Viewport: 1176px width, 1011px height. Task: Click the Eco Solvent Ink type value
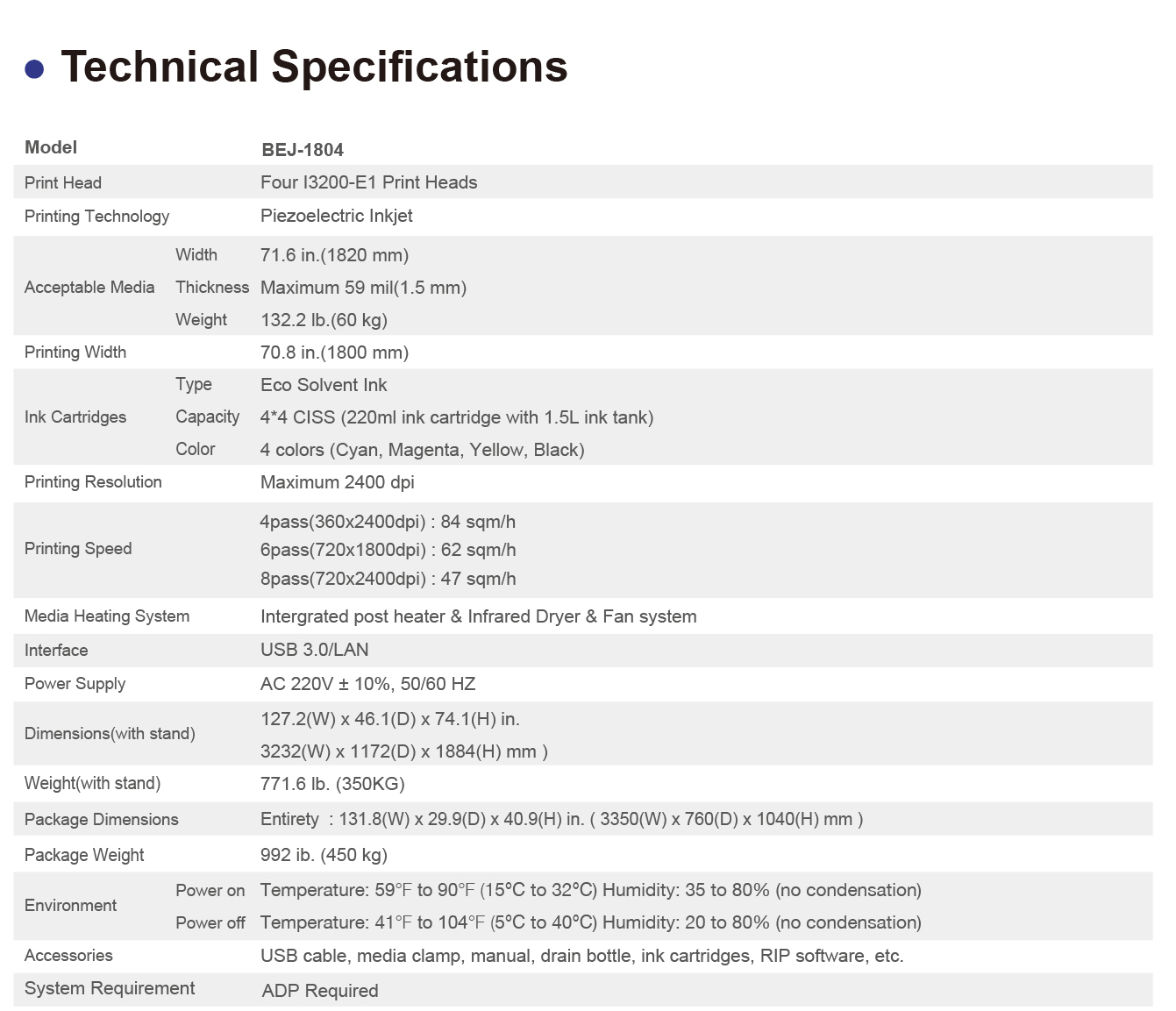[x=324, y=385]
